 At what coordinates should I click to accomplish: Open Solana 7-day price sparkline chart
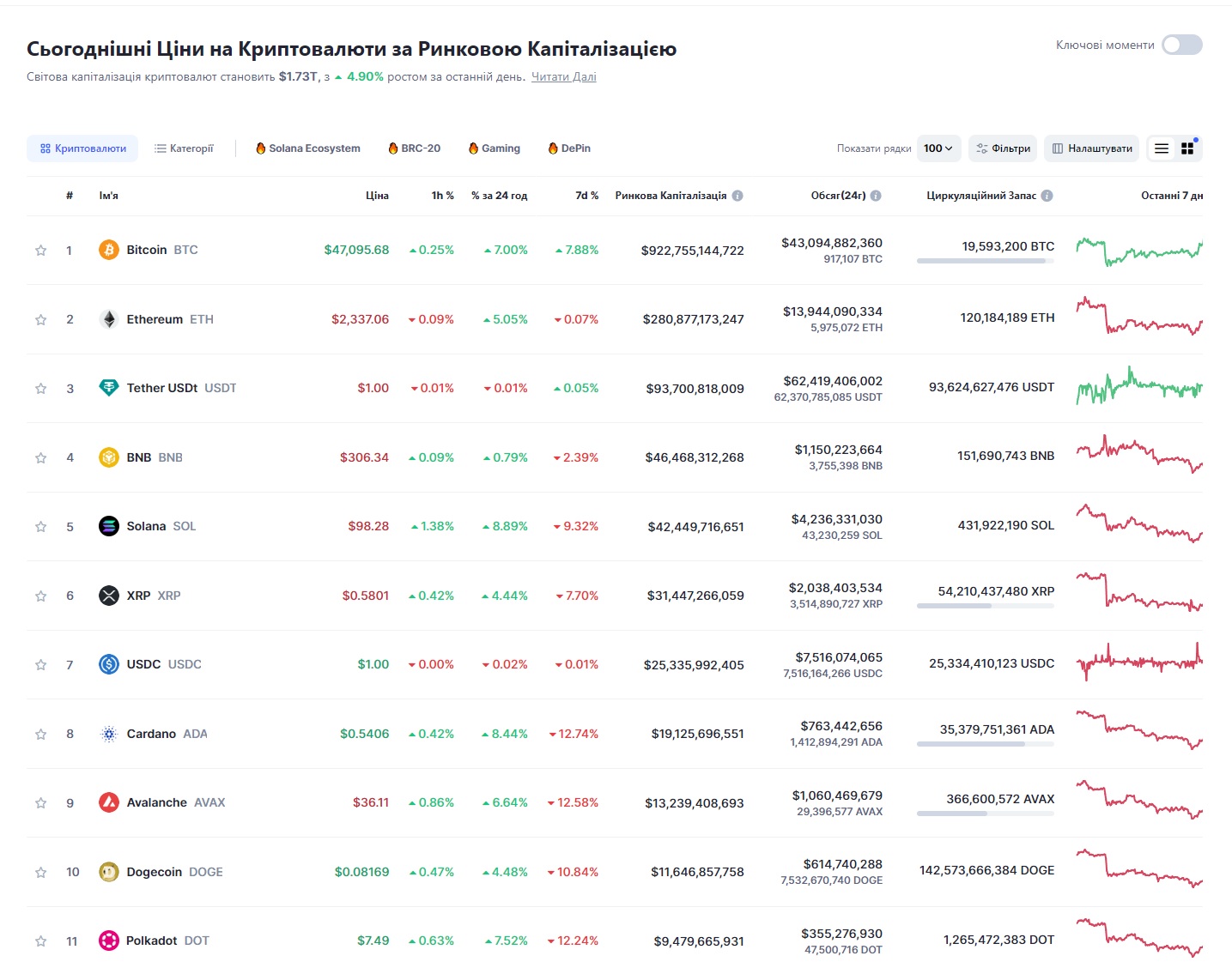click(x=1139, y=524)
